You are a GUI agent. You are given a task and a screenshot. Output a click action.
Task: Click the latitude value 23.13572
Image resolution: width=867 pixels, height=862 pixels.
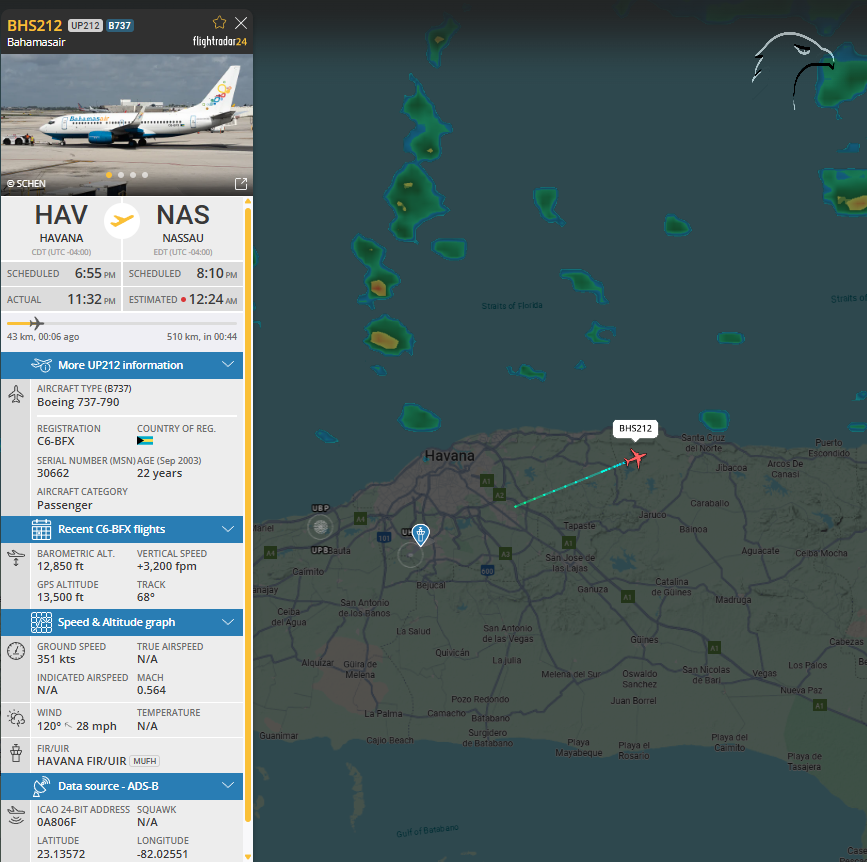click(x=61, y=854)
